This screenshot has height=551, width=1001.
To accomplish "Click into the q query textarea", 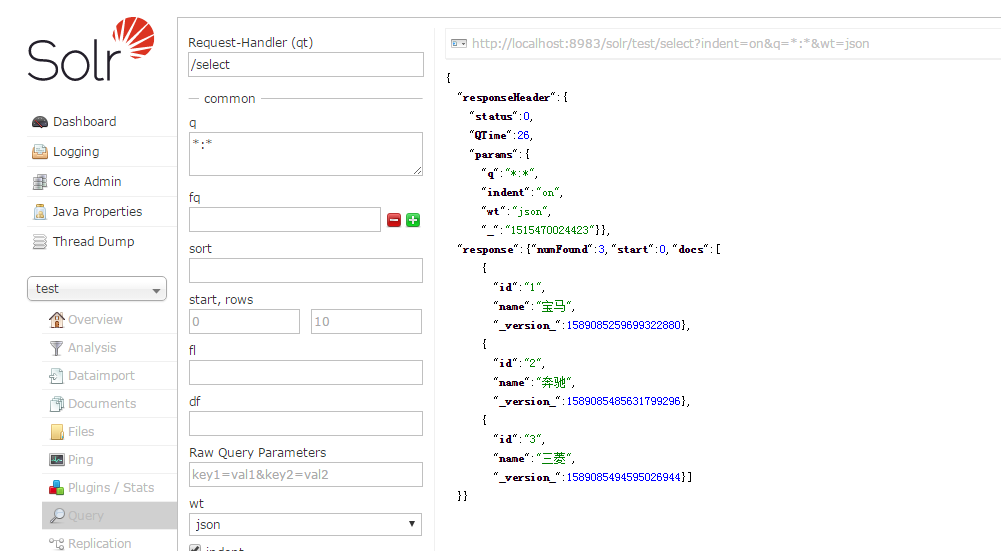I will (306, 154).
